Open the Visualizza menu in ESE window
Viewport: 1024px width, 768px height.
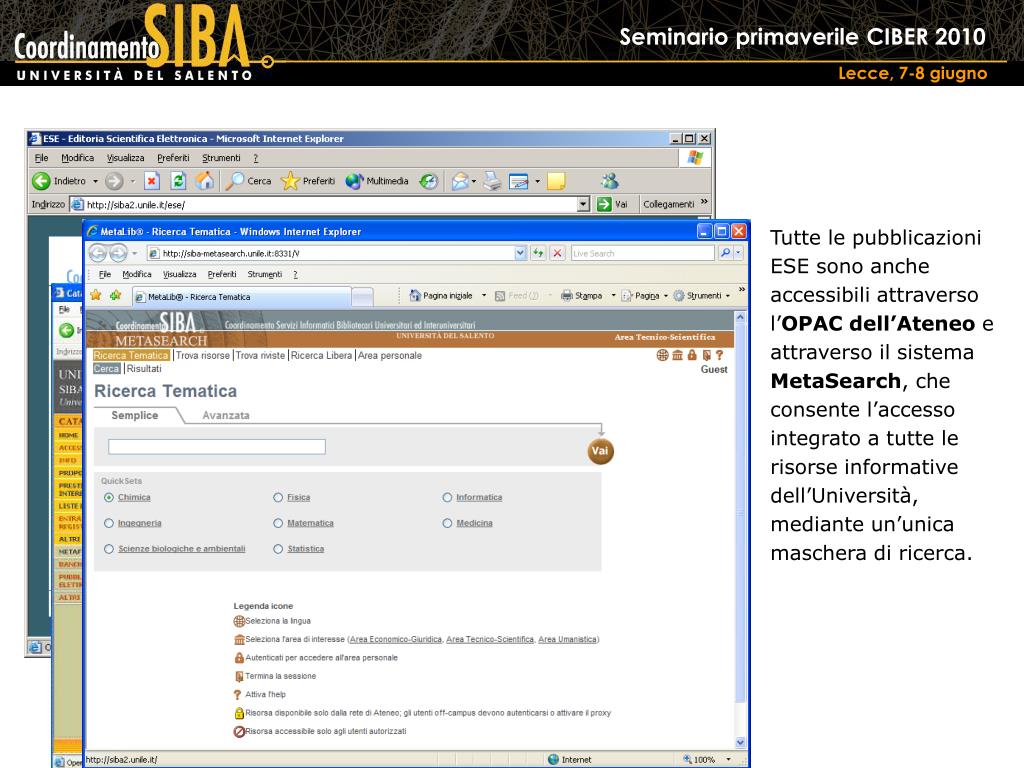pos(125,158)
